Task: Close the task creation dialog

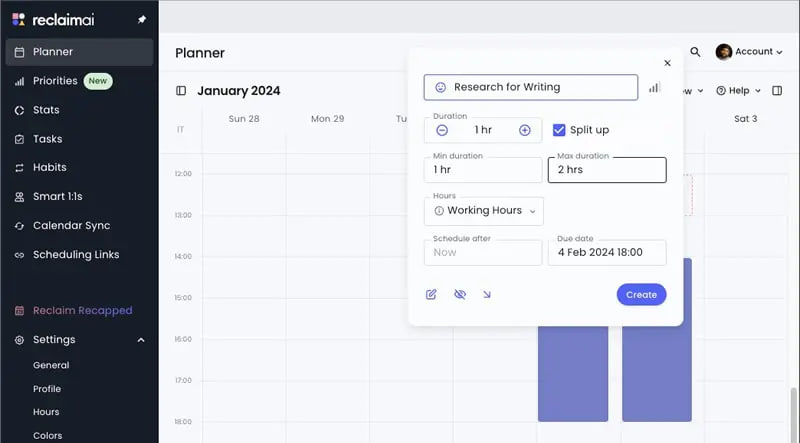Action: [x=667, y=63]
